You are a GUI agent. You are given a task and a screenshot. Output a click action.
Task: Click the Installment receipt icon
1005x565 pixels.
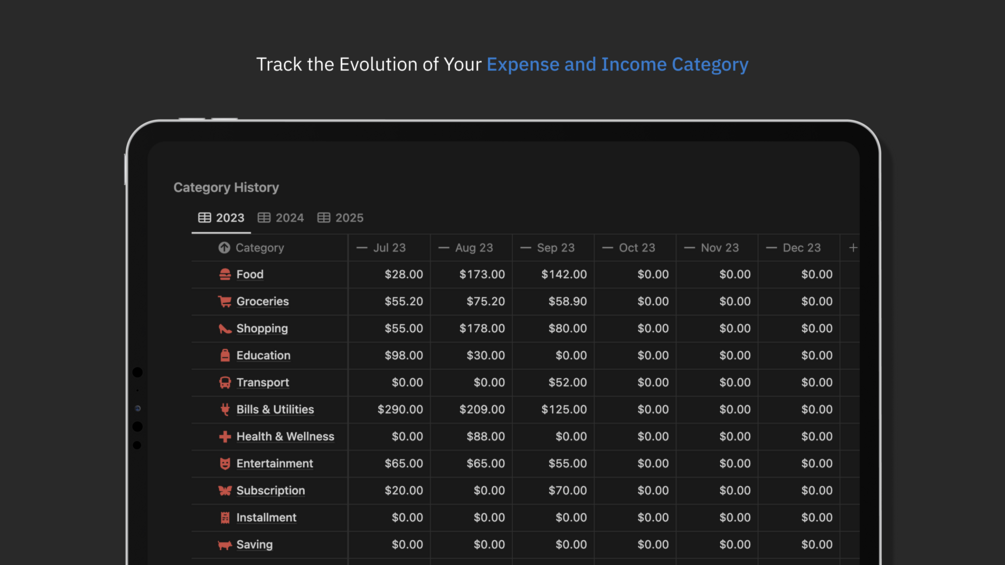(224, 518)
